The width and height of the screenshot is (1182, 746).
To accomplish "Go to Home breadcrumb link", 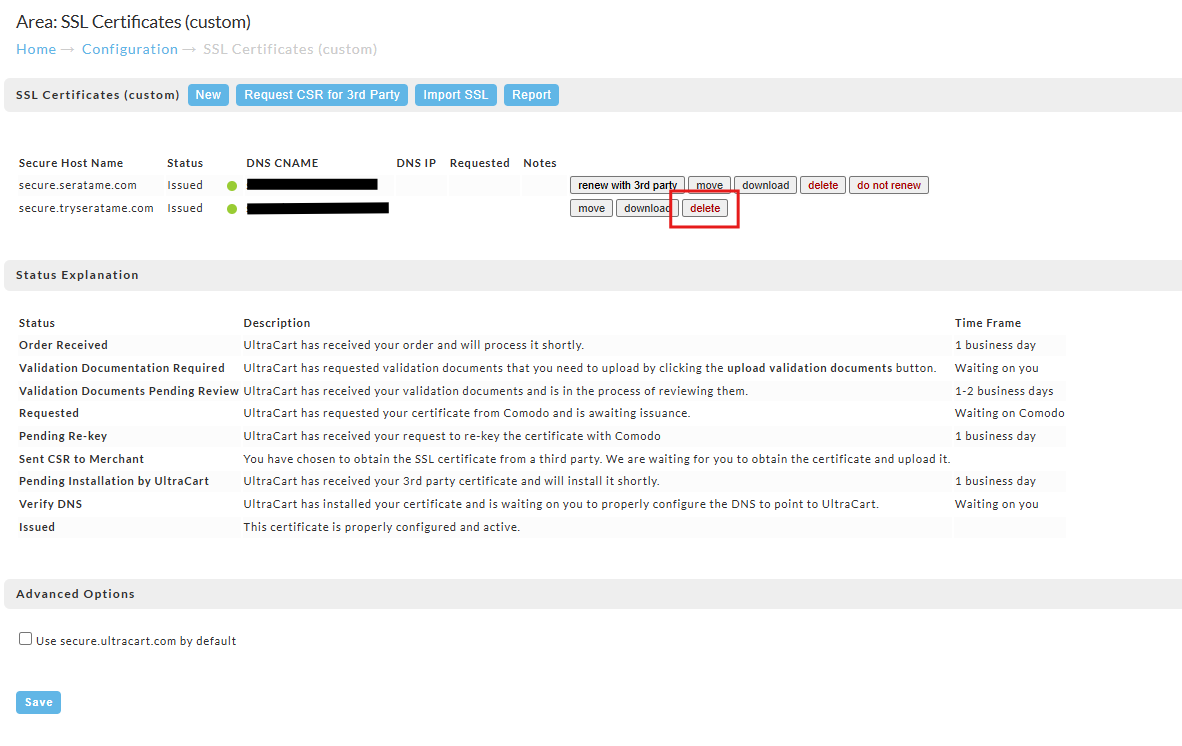I will [36, 49].
